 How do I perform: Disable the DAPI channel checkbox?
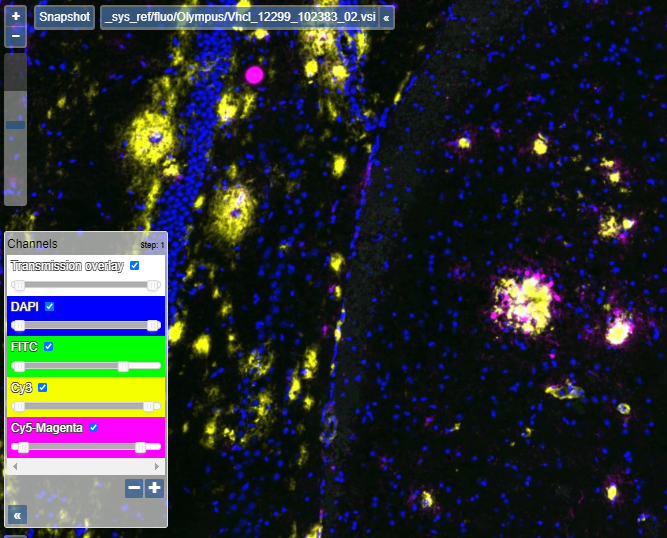tap(49, 306)
